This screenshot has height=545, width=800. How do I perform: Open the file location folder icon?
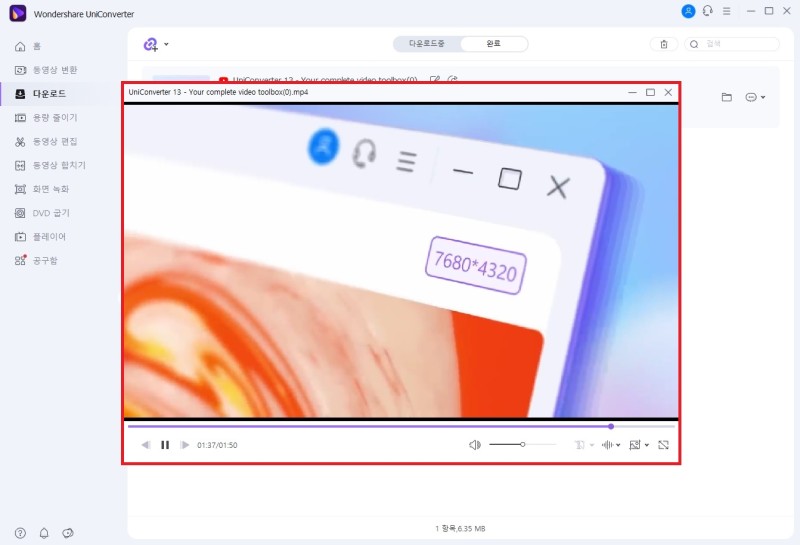point(727,97)
